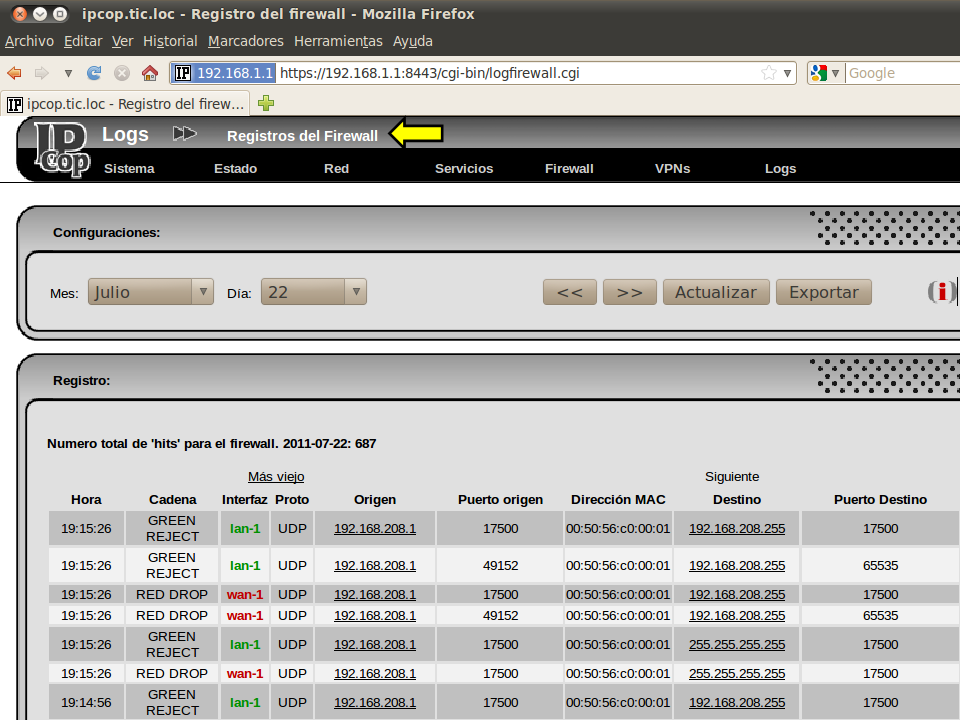This screenshot has width=960, height=720.
Task: Open the Día dropdown showing 22
Action: tap(314, 292)
